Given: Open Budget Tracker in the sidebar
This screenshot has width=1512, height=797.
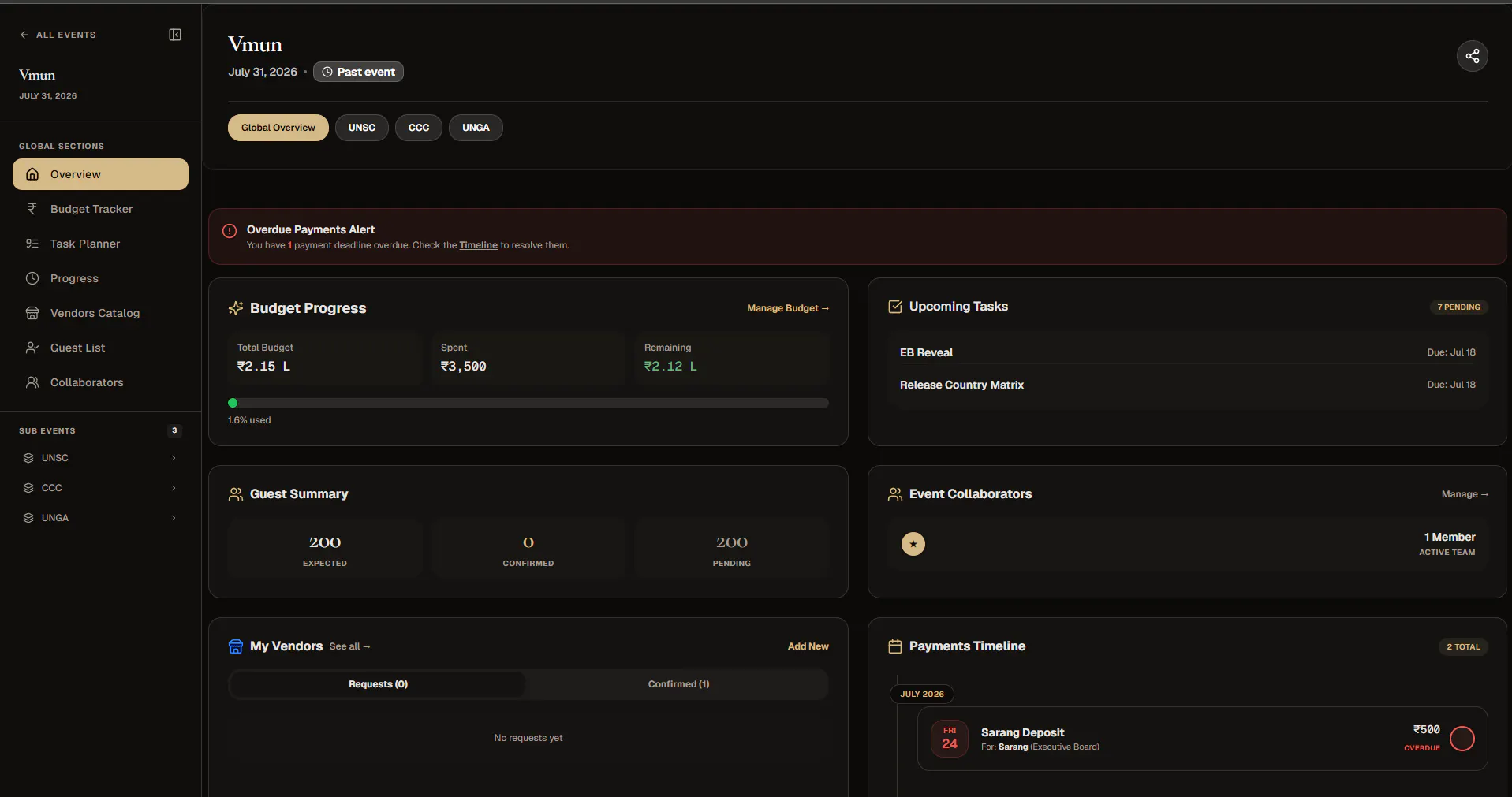Looking at the screenshot, I should coord(100,209).
